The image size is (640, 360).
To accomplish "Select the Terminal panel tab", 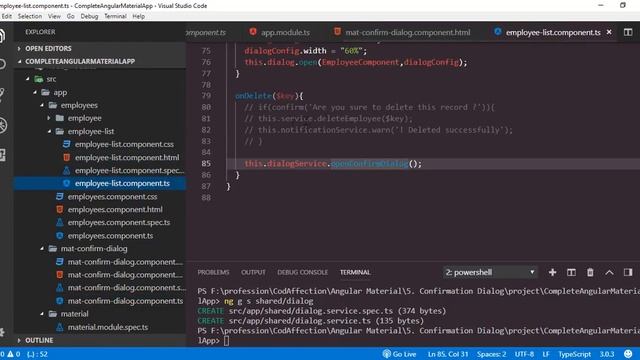I will point(355,272).
